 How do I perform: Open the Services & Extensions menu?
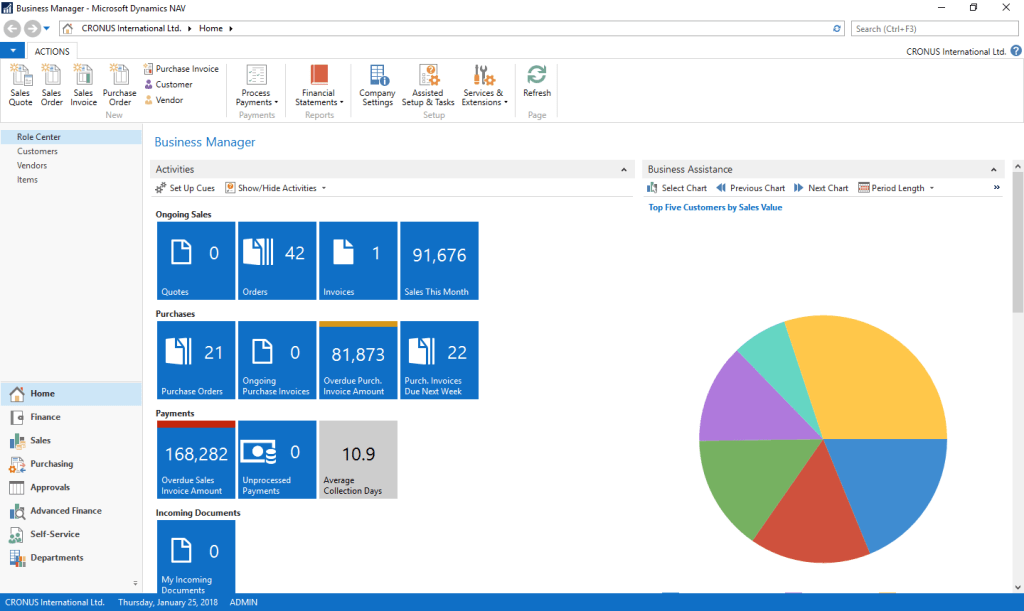click(x=484, y=85)
